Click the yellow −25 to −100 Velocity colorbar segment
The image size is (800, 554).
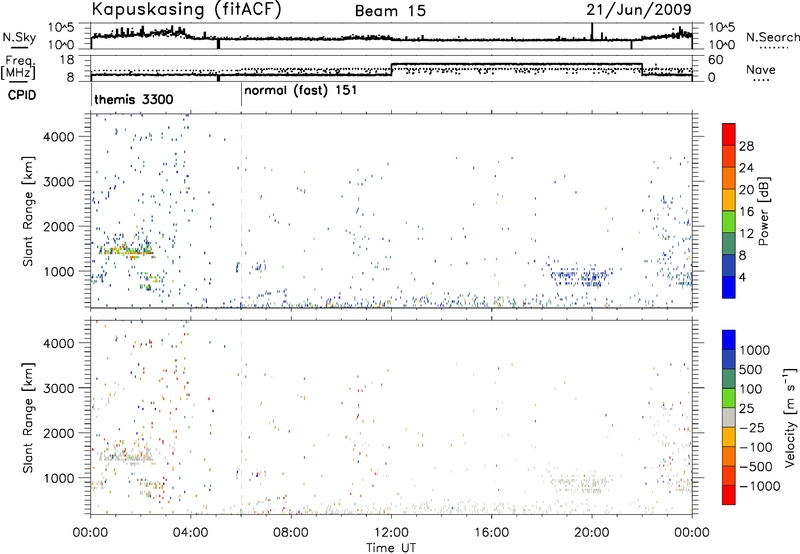[729, 436]
